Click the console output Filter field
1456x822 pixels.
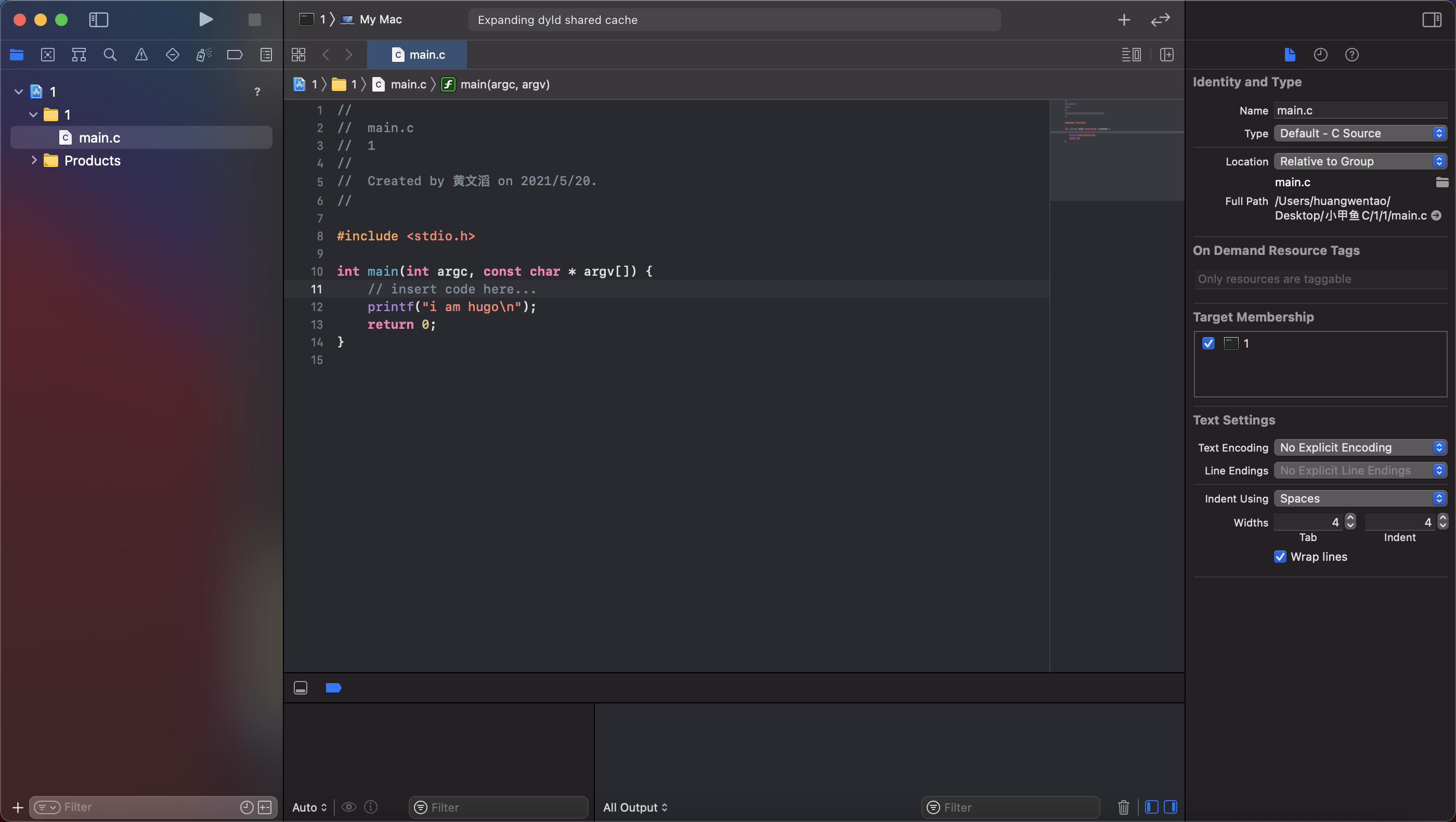coord(1010,807)
